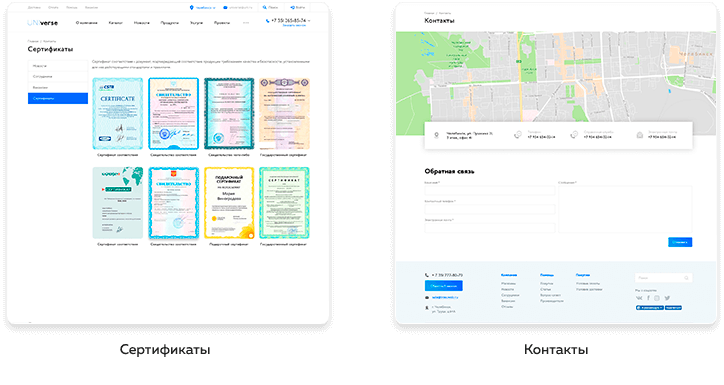
Task: Click the phone handset icon beside header number
Action: pos(267,21)
